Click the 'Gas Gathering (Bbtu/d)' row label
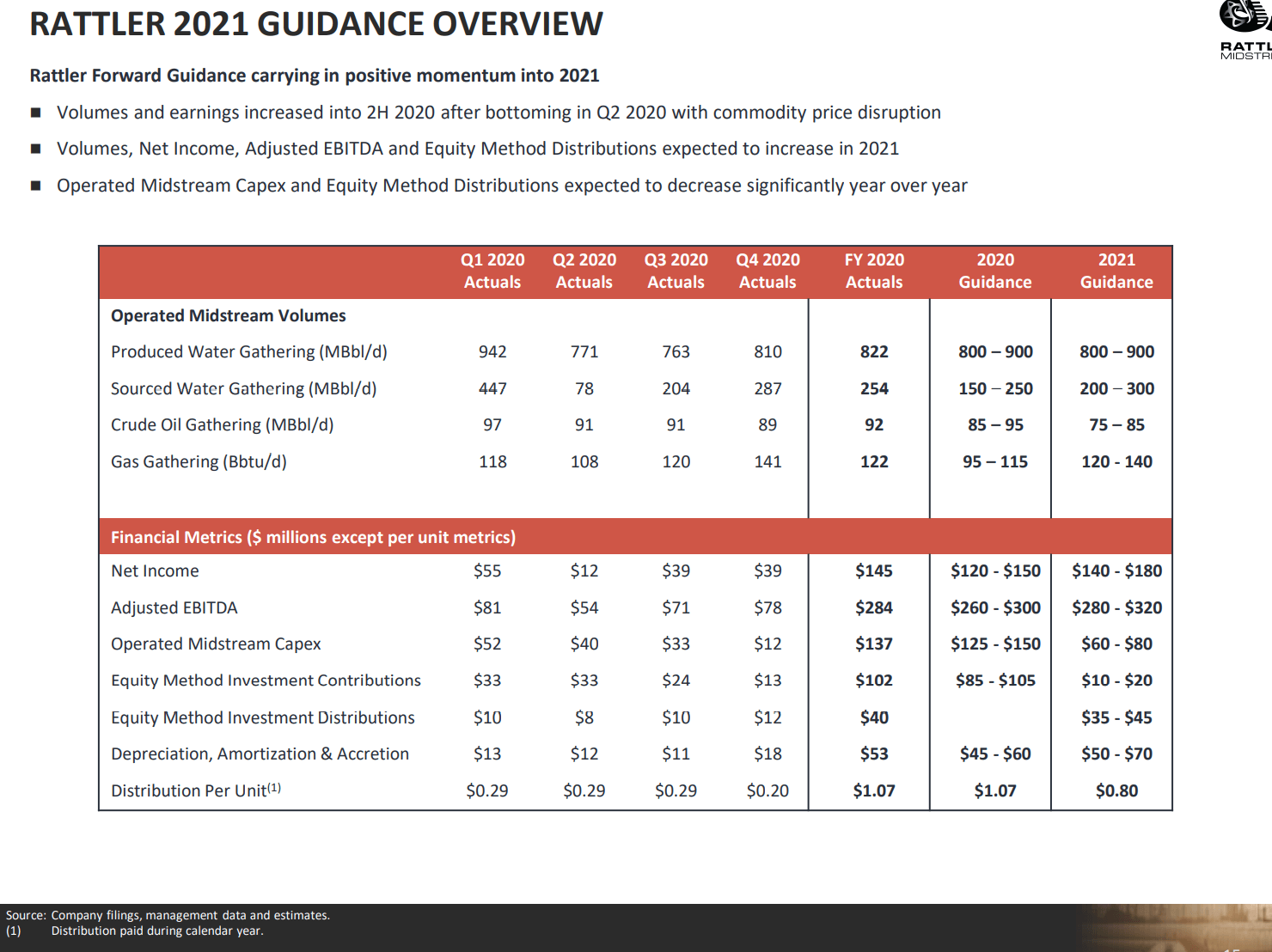1272x952 pixels. pos(199,462)
